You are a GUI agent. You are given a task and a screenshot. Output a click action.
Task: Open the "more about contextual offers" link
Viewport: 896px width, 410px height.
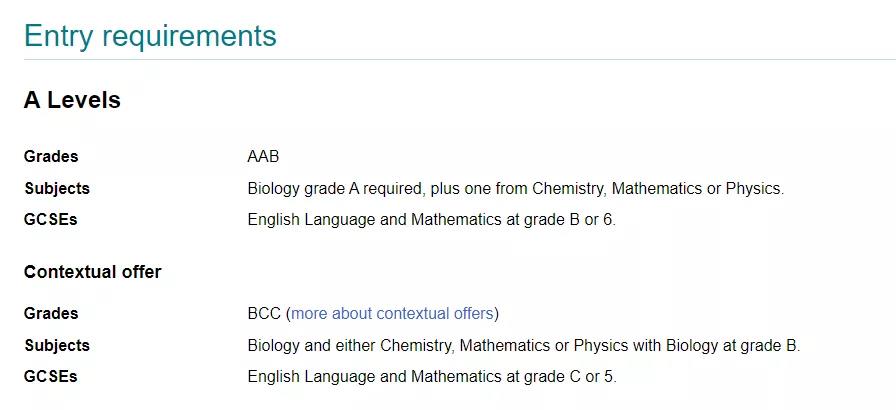(x=392, y=314)
